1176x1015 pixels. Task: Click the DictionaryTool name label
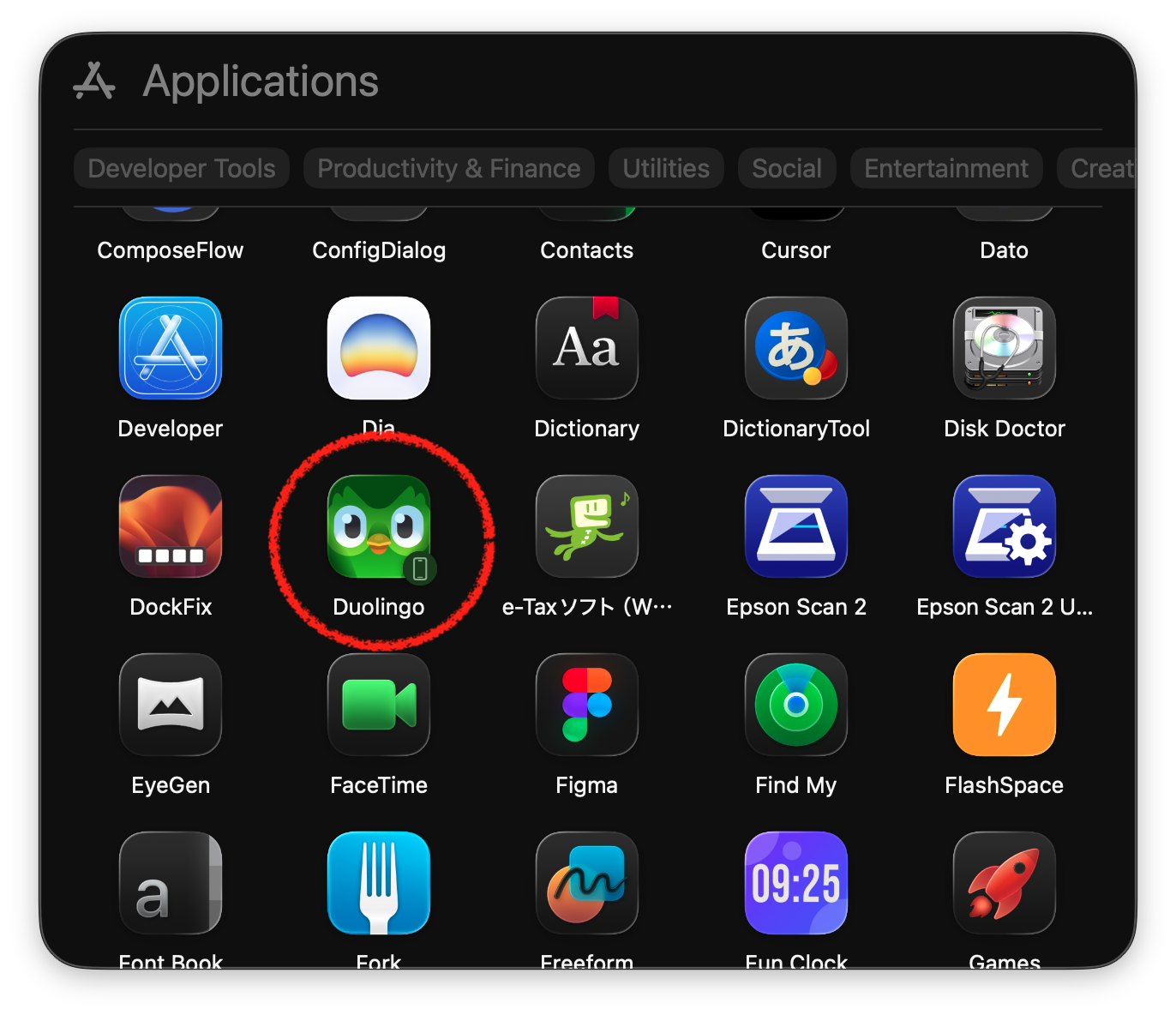pos(796,429)
